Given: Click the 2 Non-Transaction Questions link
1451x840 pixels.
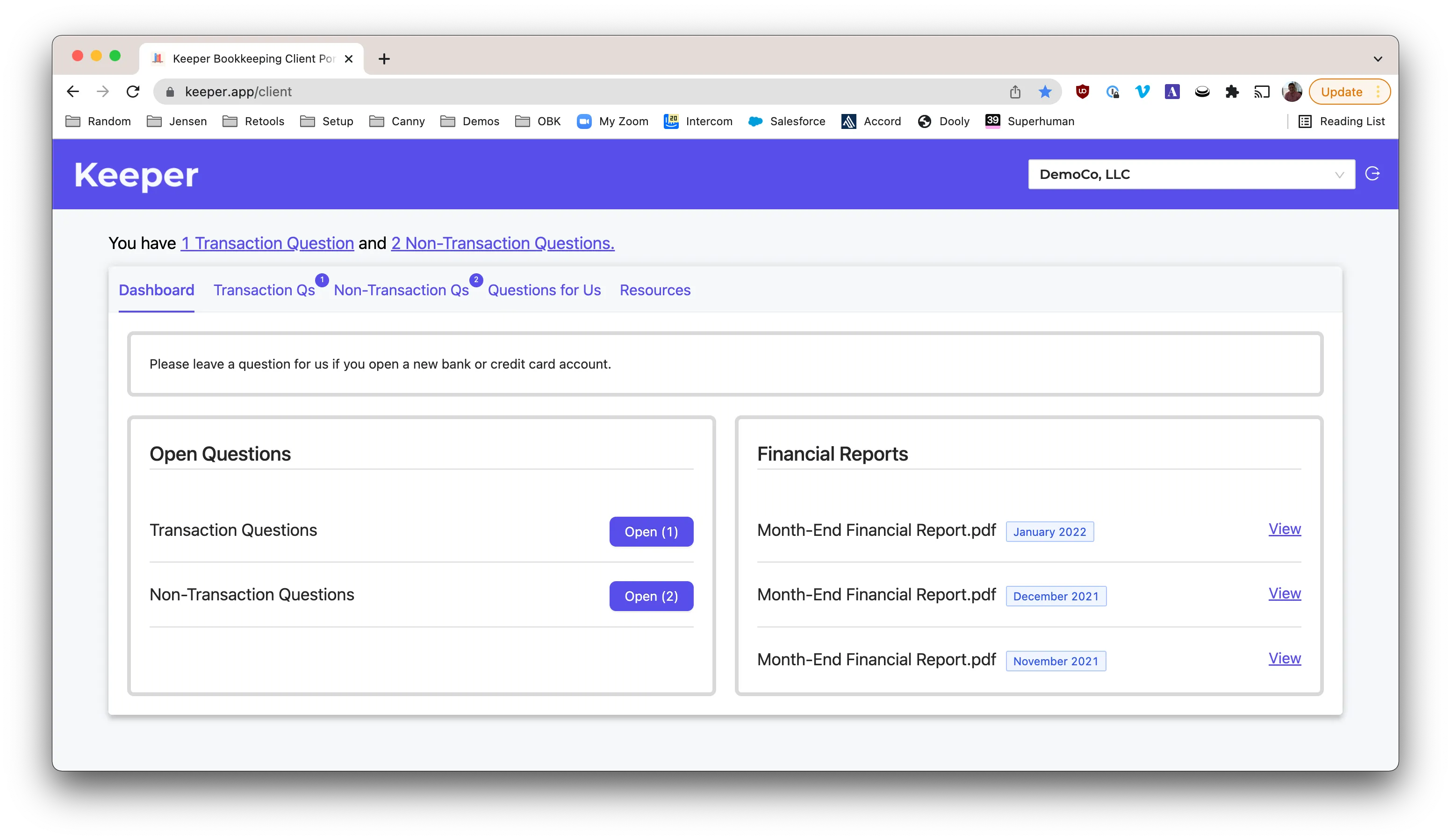Looking at the screenshot, I should pos(503,243).
